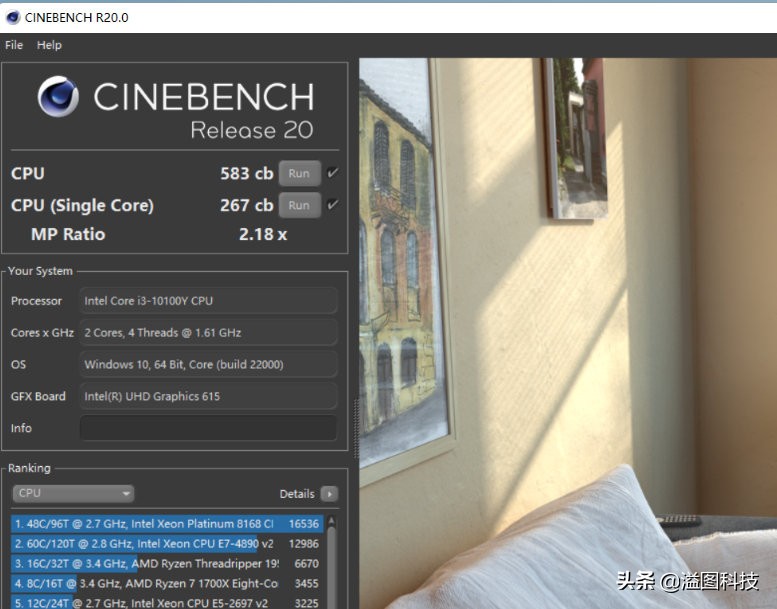This screenshot has width=777, height=609.
Task: Click the ranking list vertical scrollbar
Action: point(332,568)
